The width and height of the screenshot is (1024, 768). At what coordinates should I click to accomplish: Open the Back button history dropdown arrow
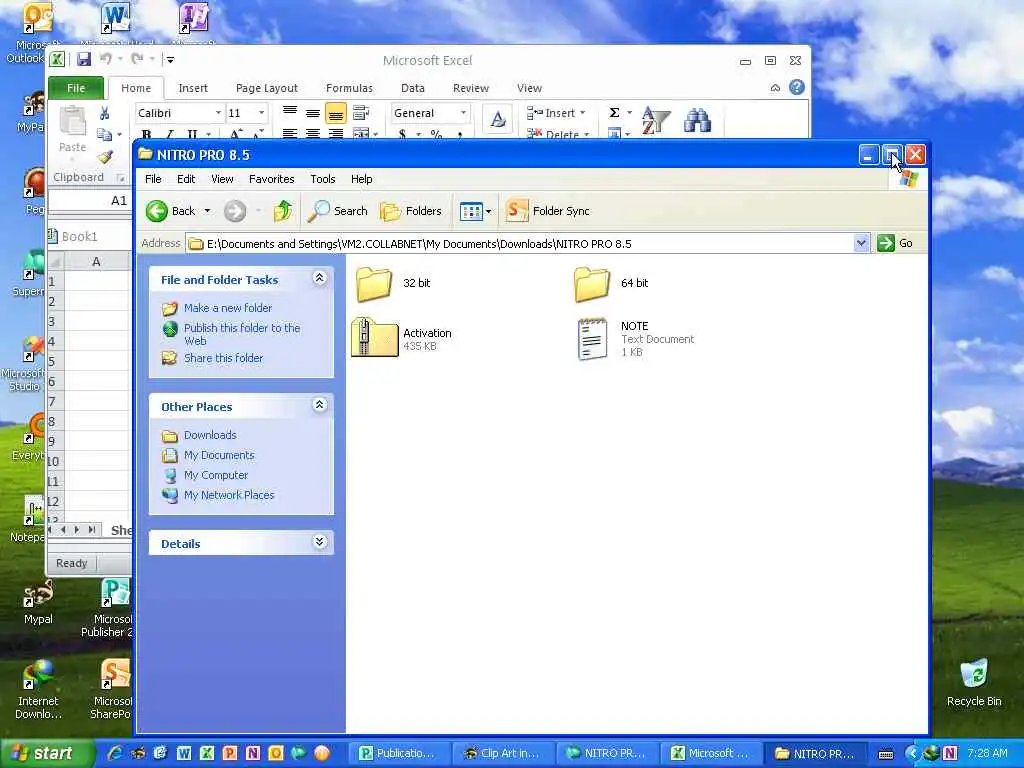click(x=207, y=211)
